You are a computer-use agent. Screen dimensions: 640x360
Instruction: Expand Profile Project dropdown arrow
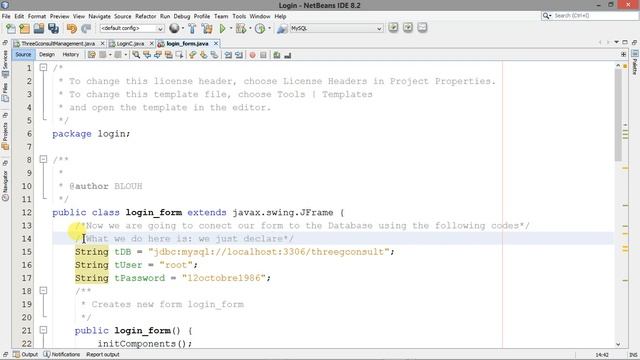click(269, 29)
